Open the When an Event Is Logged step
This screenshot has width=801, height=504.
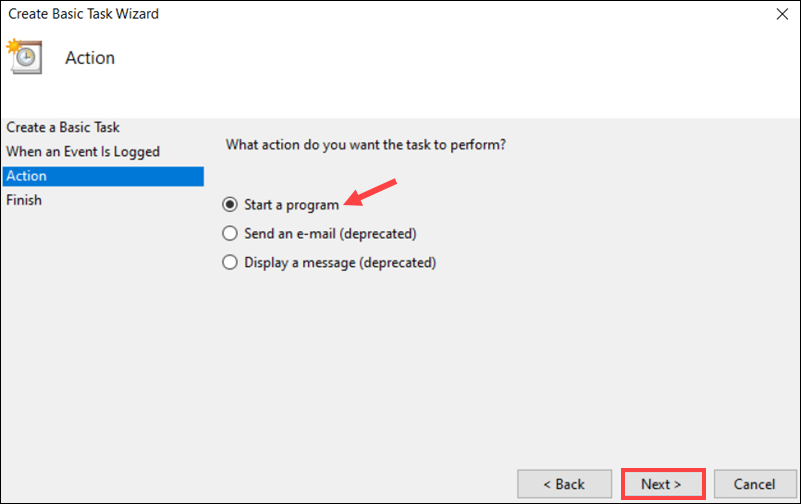click(83, 152)
